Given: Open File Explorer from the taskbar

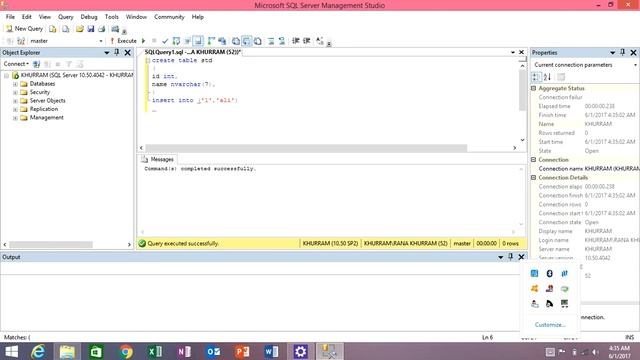Looking at the screenshot, I should 67,351.
